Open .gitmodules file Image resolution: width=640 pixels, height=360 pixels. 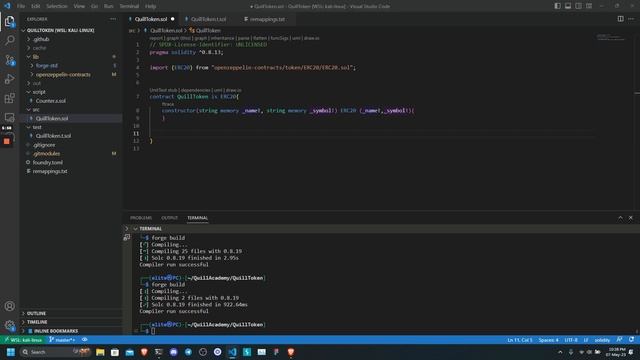[x=46, y=154]
